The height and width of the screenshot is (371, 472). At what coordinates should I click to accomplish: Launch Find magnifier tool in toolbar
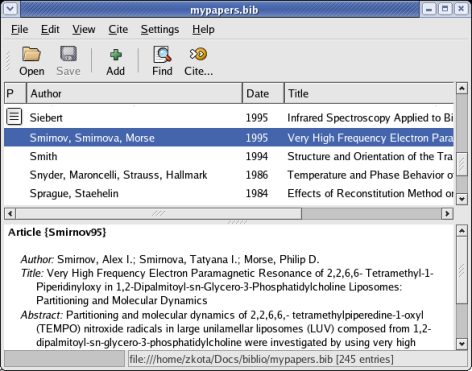[162, 54]
